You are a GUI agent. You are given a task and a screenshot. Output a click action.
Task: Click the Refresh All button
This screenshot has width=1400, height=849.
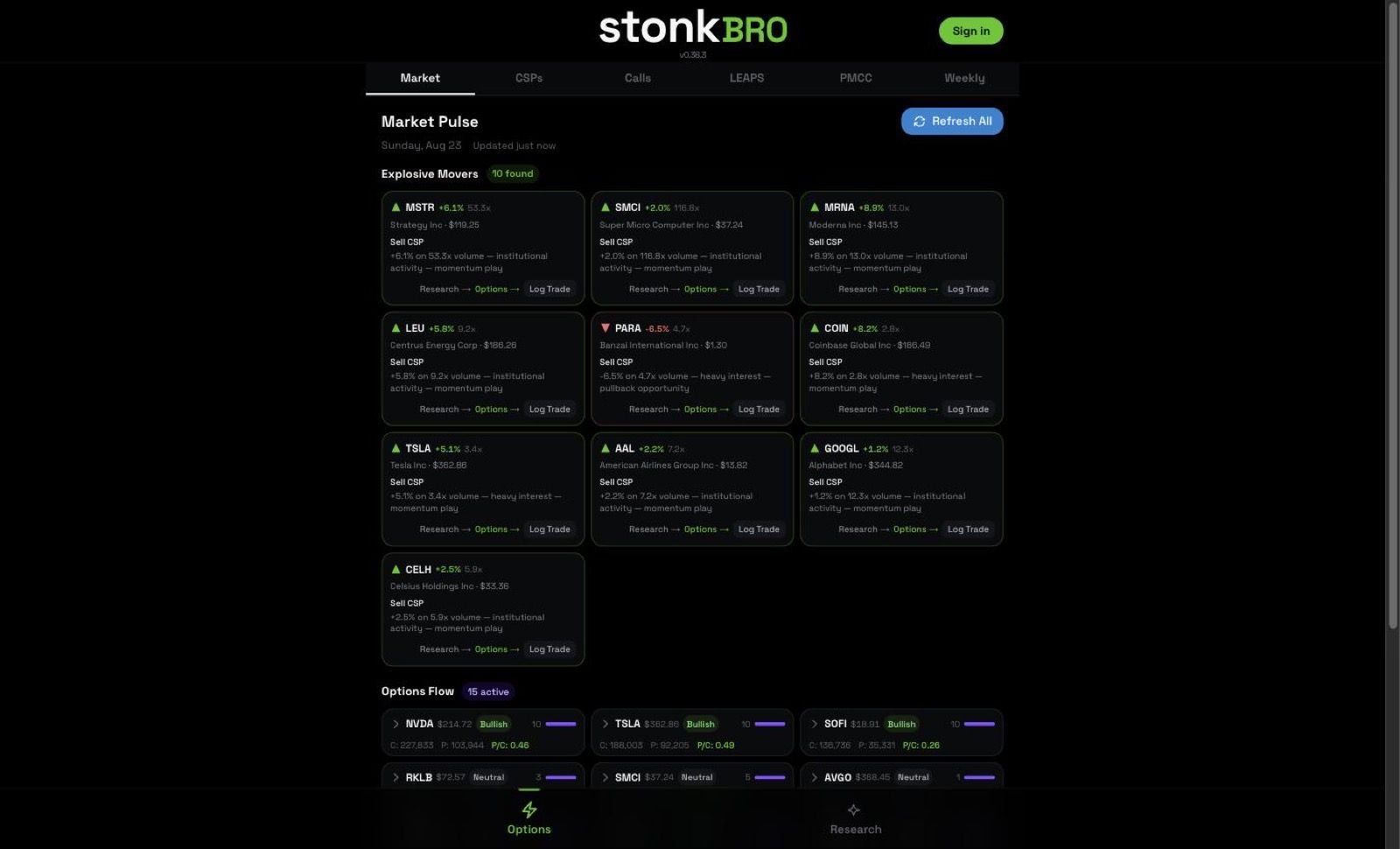[x=952, y=122]
